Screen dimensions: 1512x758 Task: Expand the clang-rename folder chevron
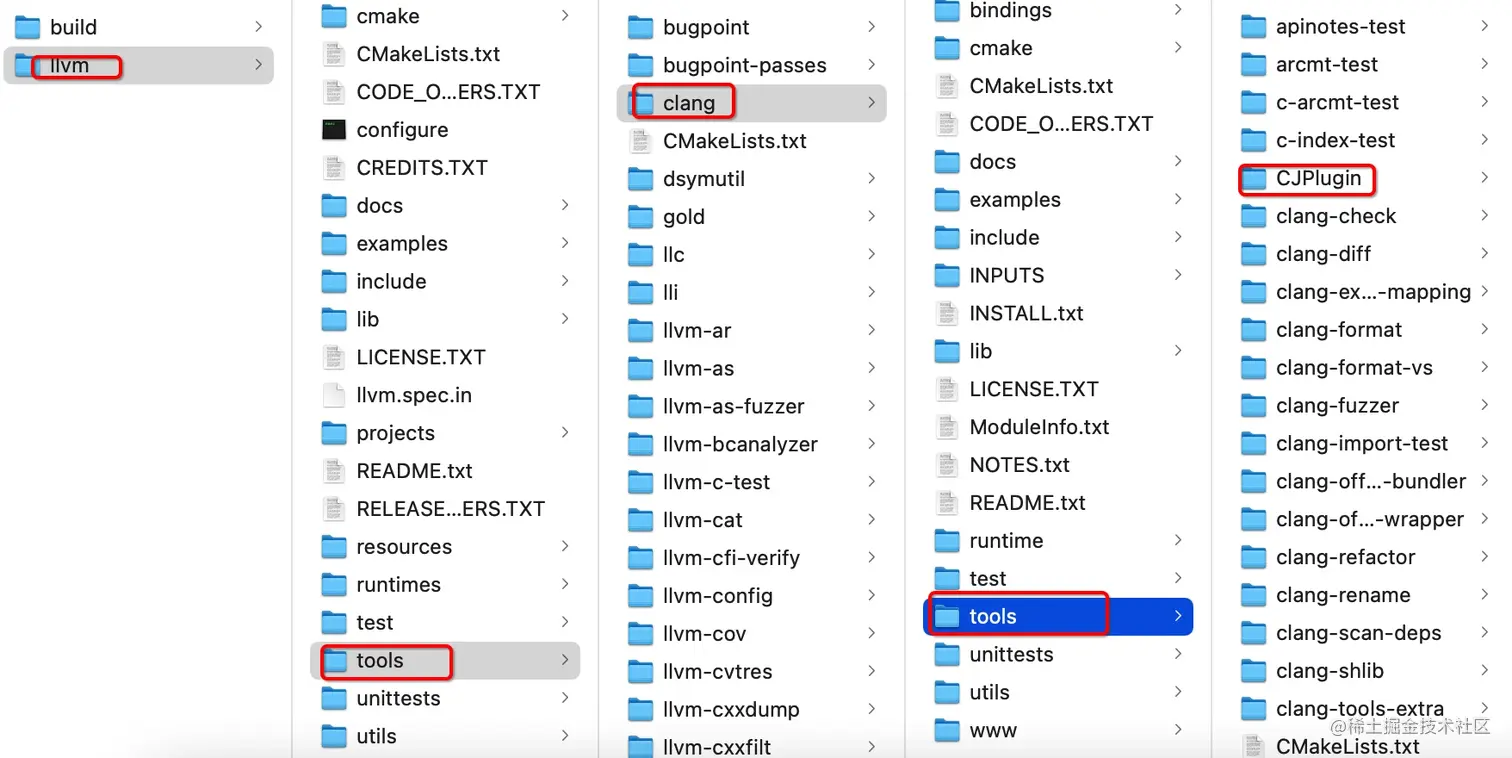(x=1485, y=595)
